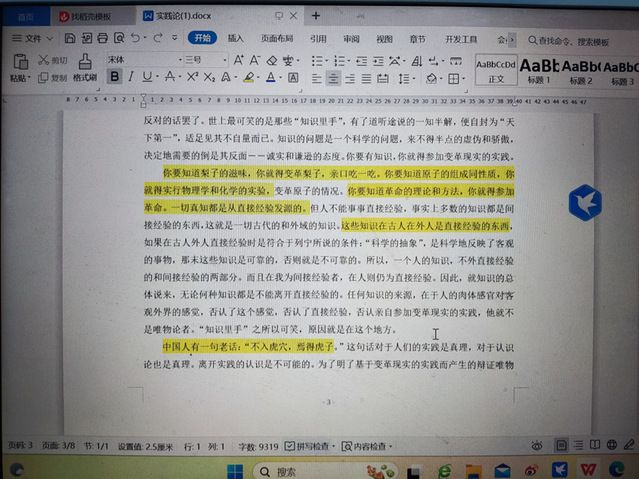Apply center paragraph alignment
The height and width of the screenshot is (479, 639).
(334, 78)
